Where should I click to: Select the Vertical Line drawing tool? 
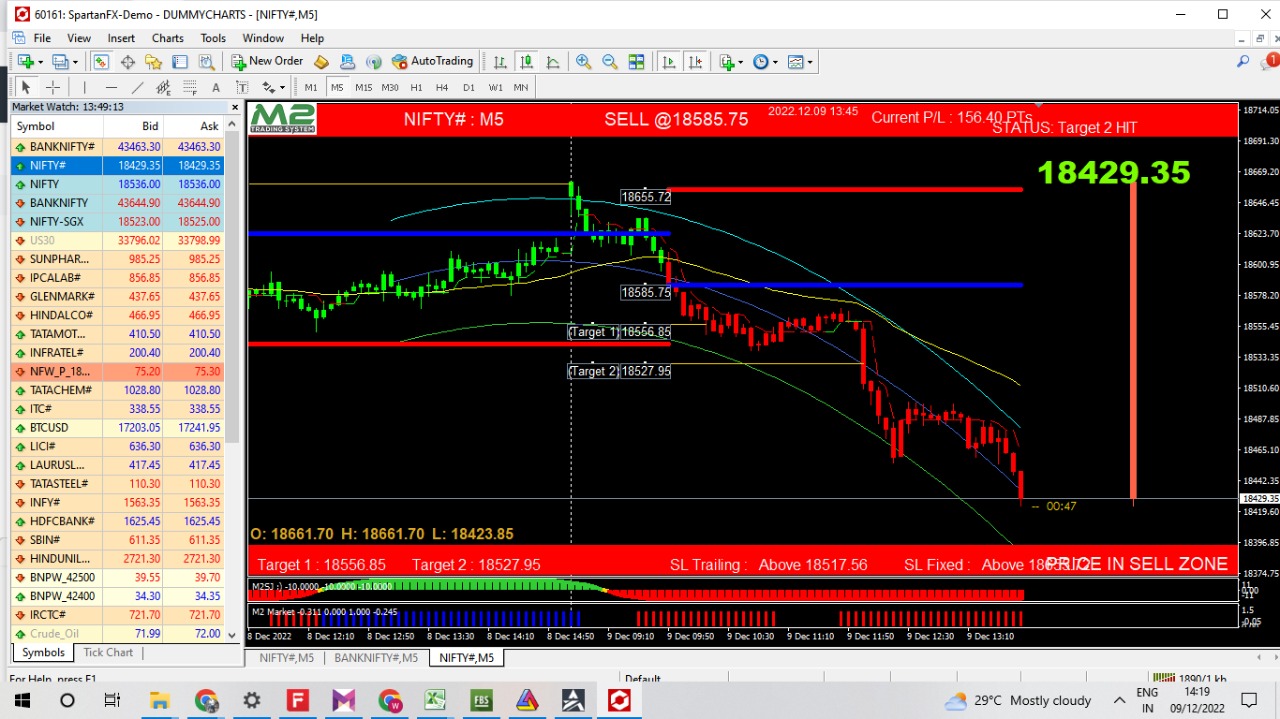point(85,88)
